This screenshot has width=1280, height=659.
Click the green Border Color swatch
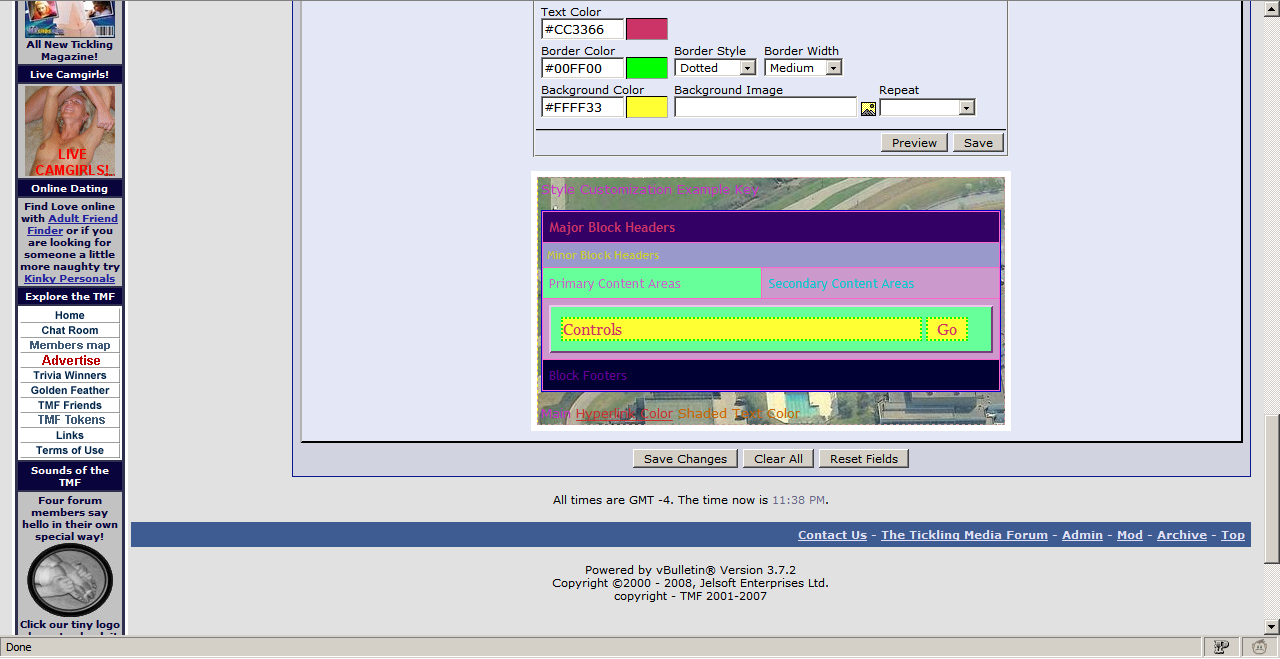tap(646, 68)
